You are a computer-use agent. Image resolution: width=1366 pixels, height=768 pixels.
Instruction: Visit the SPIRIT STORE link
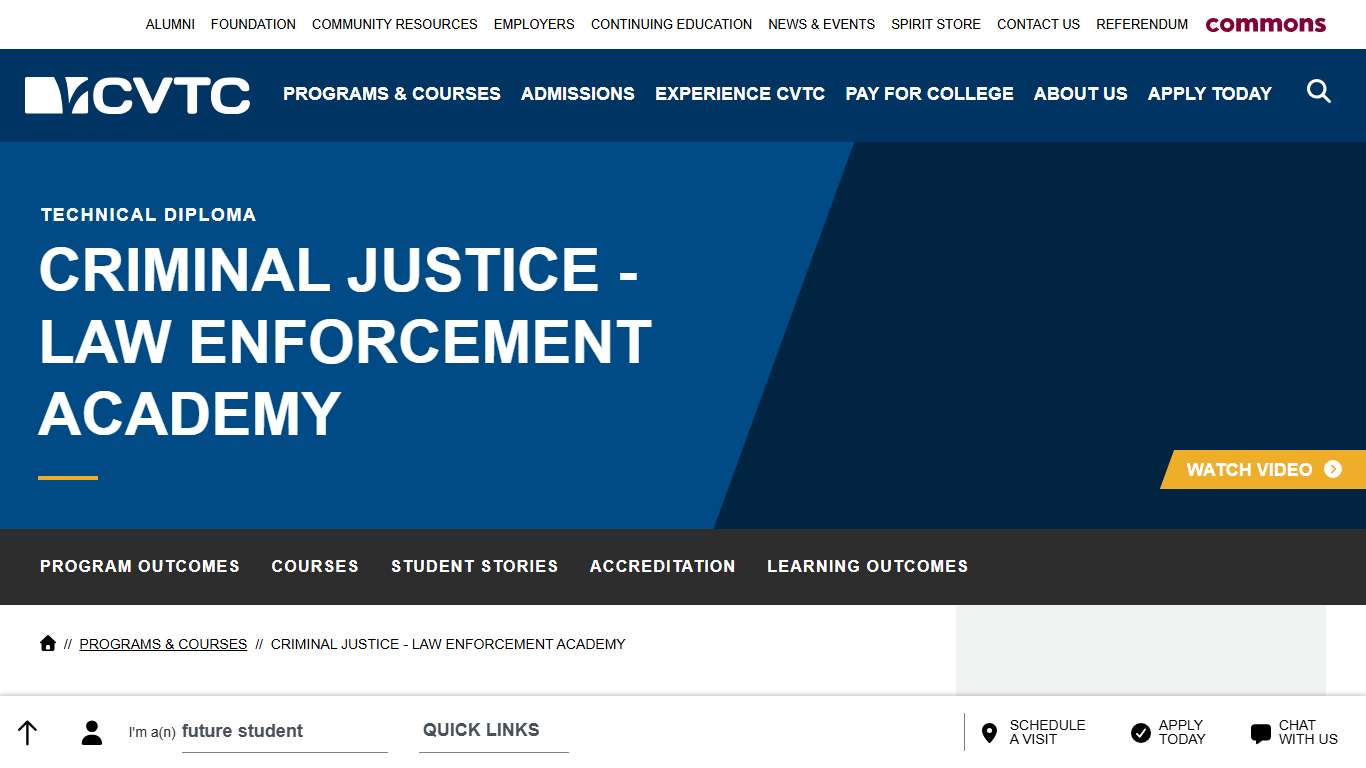click(x=935, y=24)
